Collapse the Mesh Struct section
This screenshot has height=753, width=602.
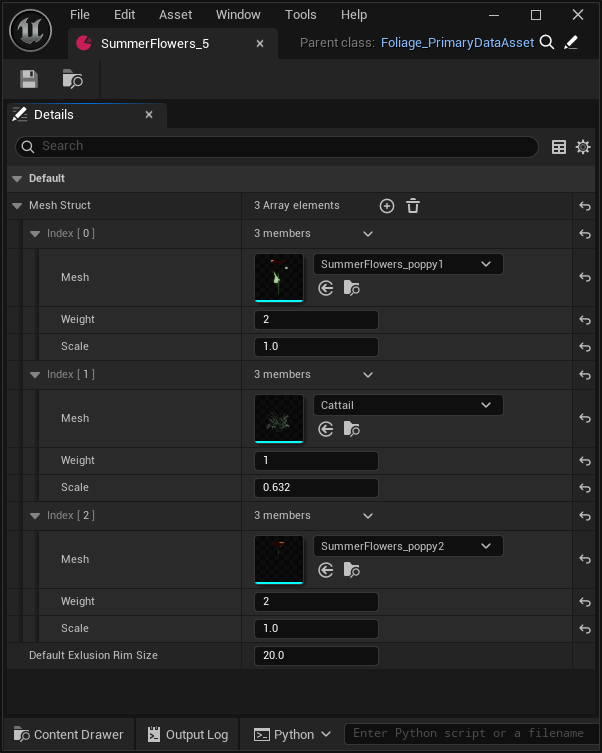[x=17, y=206]
